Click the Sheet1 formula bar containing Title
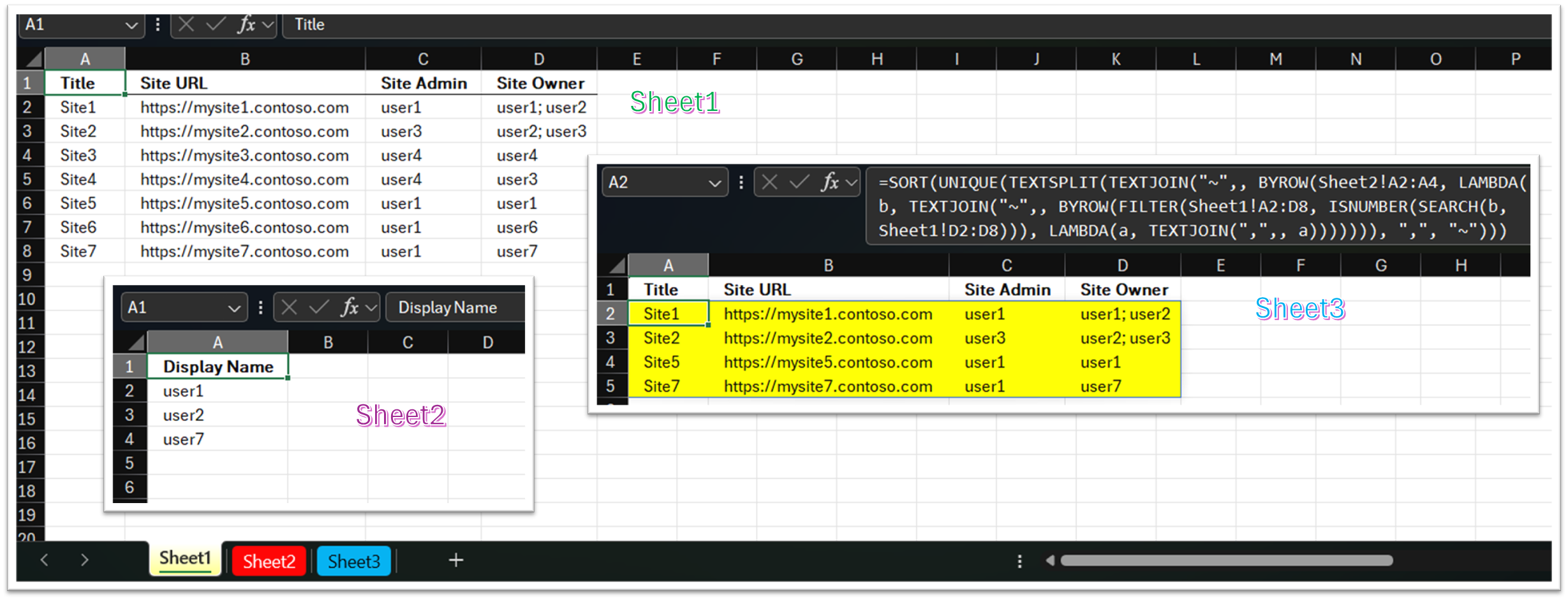Viewport: 1568px width, 600px height. [917, 25]
